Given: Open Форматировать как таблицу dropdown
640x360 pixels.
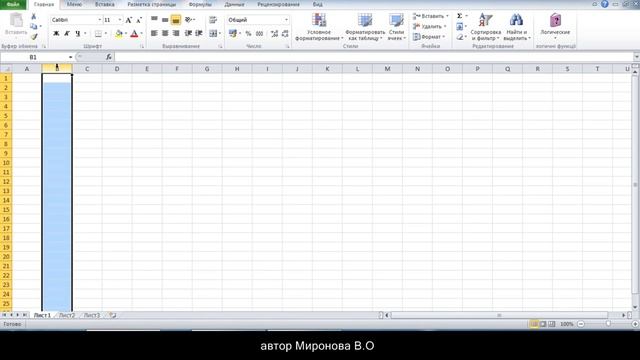Looking at the screenshot, I should [365, 27].
